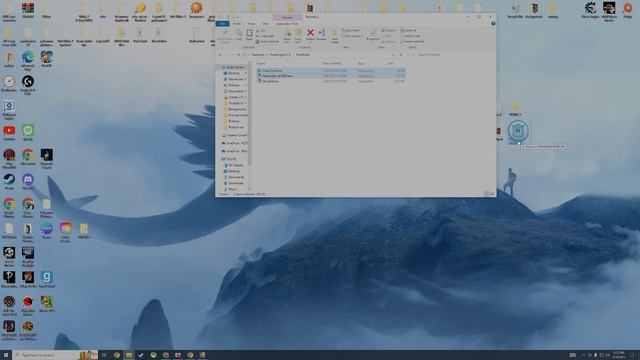Switch to the View ribbon tab
Screen dimensions: 640x360
[265, 24]
